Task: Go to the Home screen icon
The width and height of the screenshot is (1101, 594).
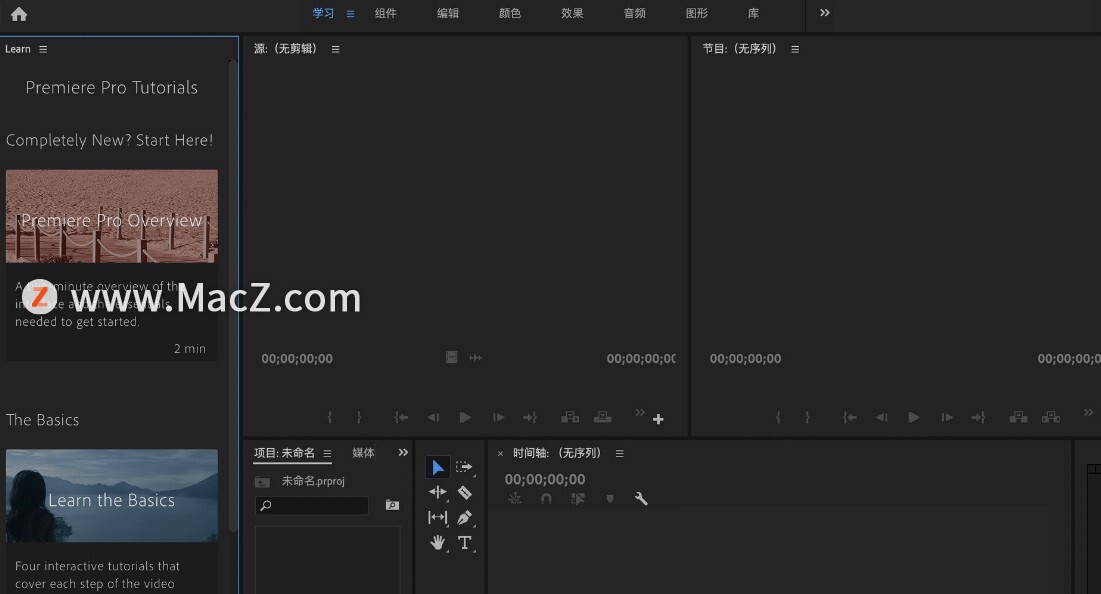Action: (x=19, y=14)
